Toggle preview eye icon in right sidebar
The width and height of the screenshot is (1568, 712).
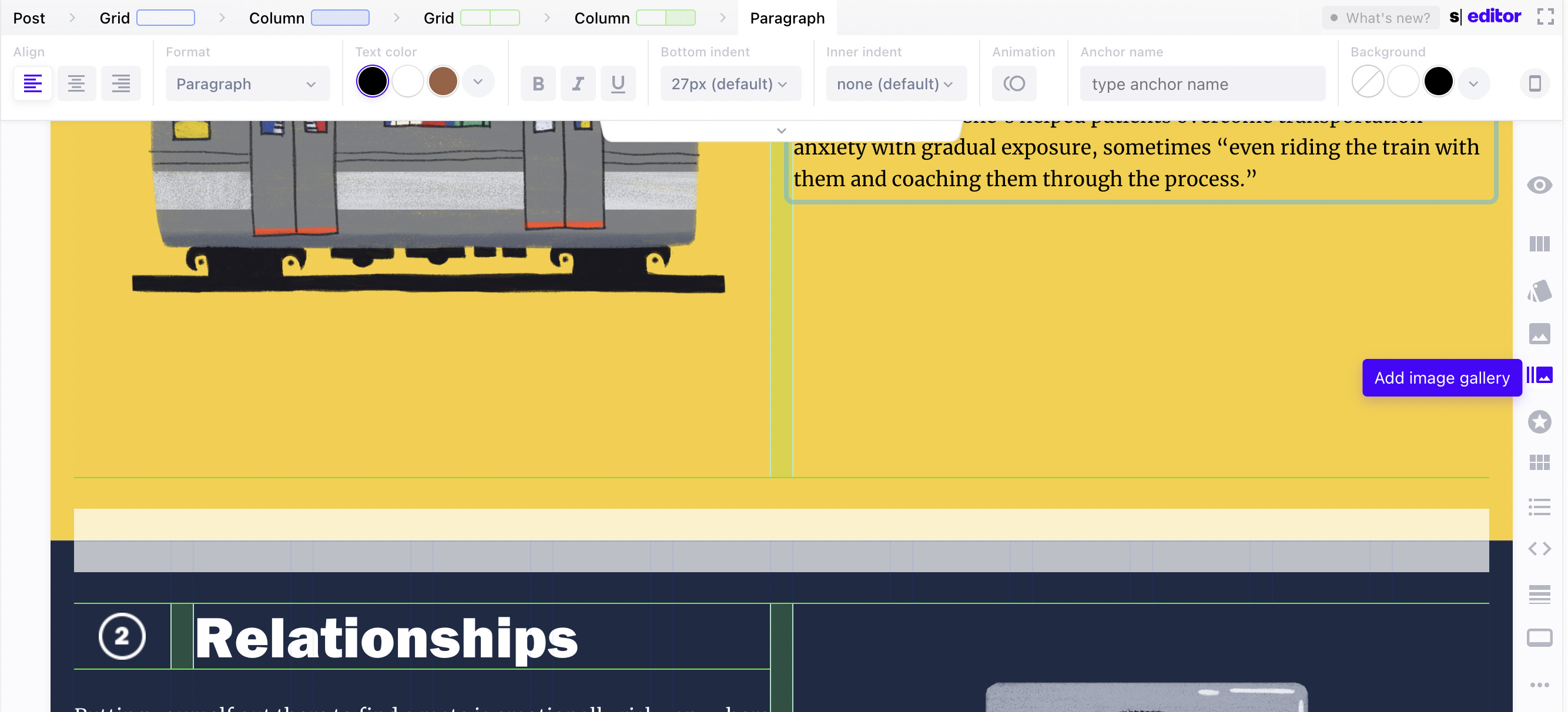click(1539, 185)
